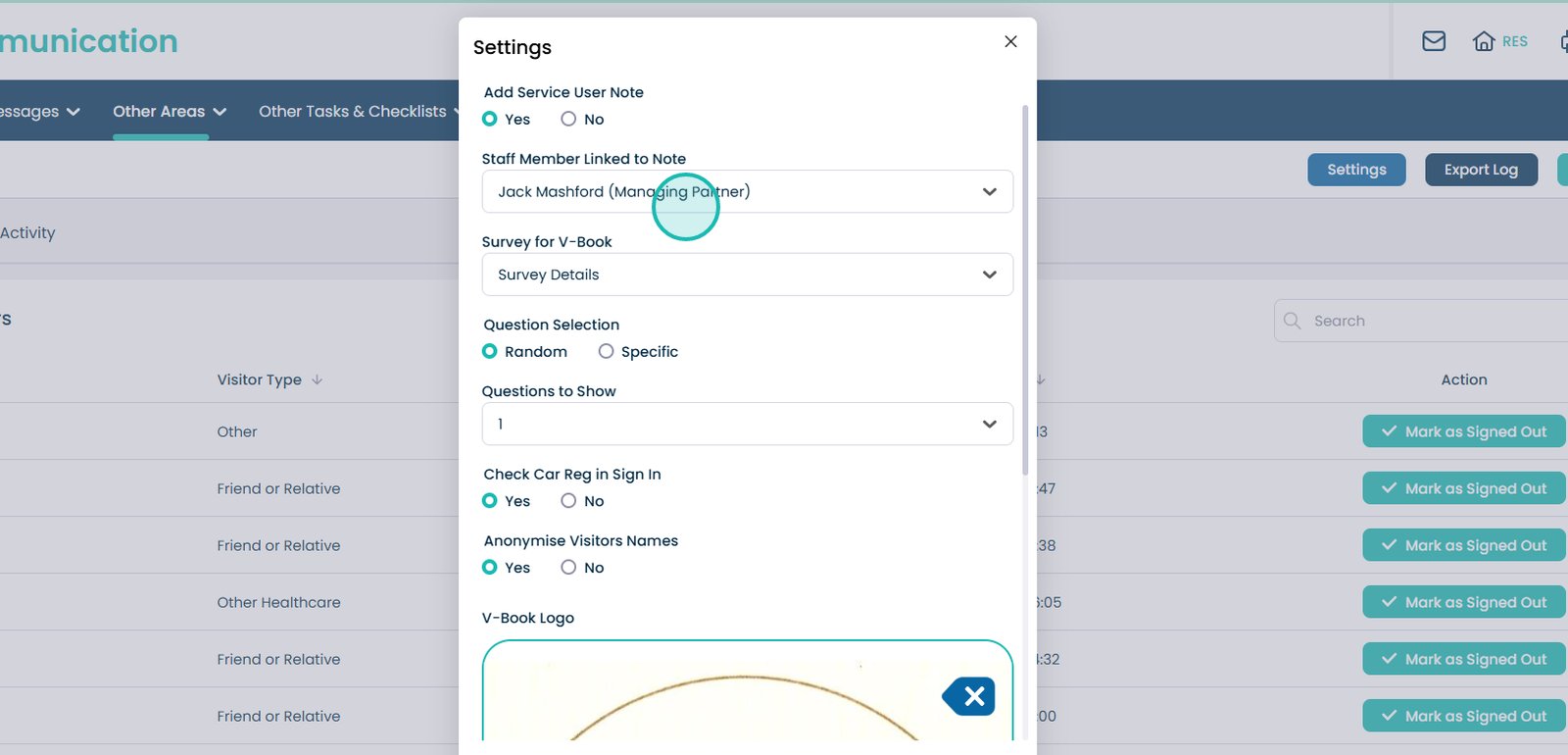Click the home icon beside RES
The height and width of the screenshot is (755, 1568).
[1484, 41]
